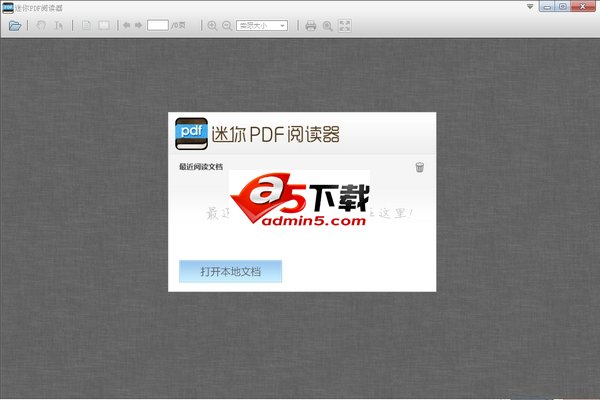600x400 pixels.
Task: Switch to two-page book view
Action: (104, 26)
